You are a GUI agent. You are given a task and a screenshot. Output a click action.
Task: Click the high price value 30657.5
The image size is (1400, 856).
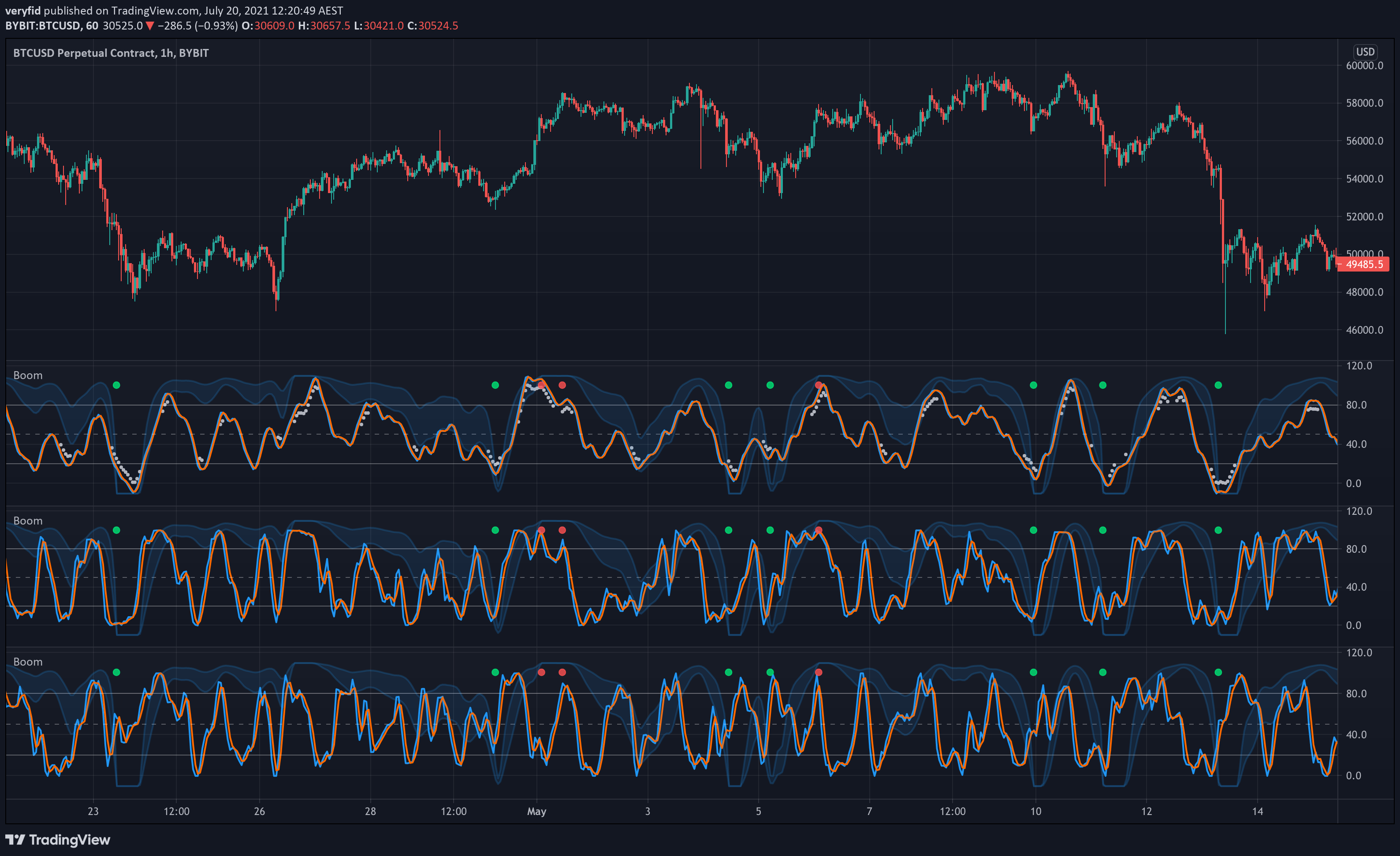point(330,26)
